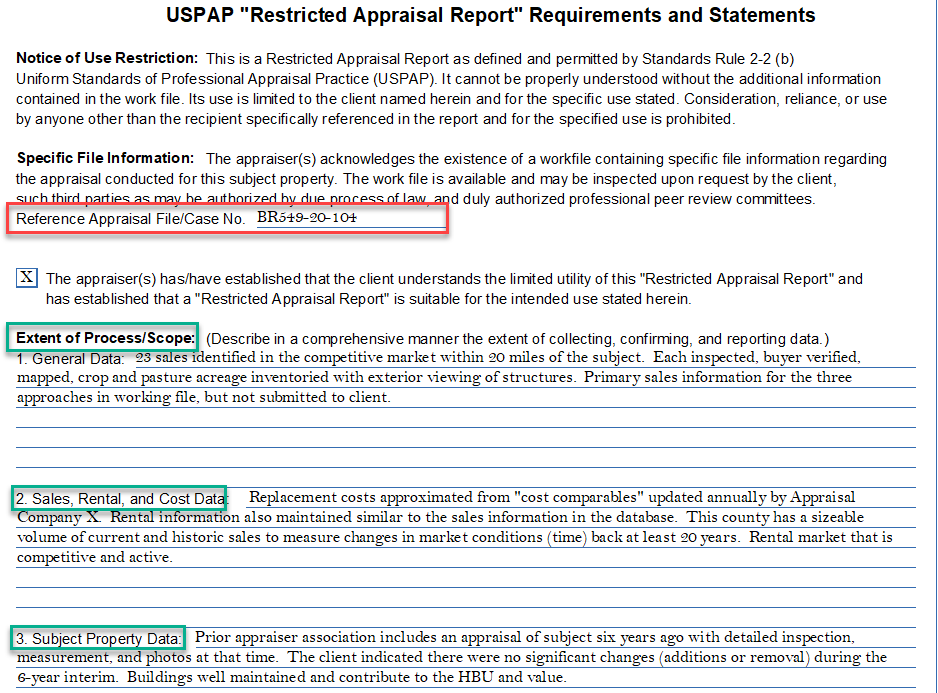
Task: Click the 'Specific File Information:' heading
Action: 105,158
